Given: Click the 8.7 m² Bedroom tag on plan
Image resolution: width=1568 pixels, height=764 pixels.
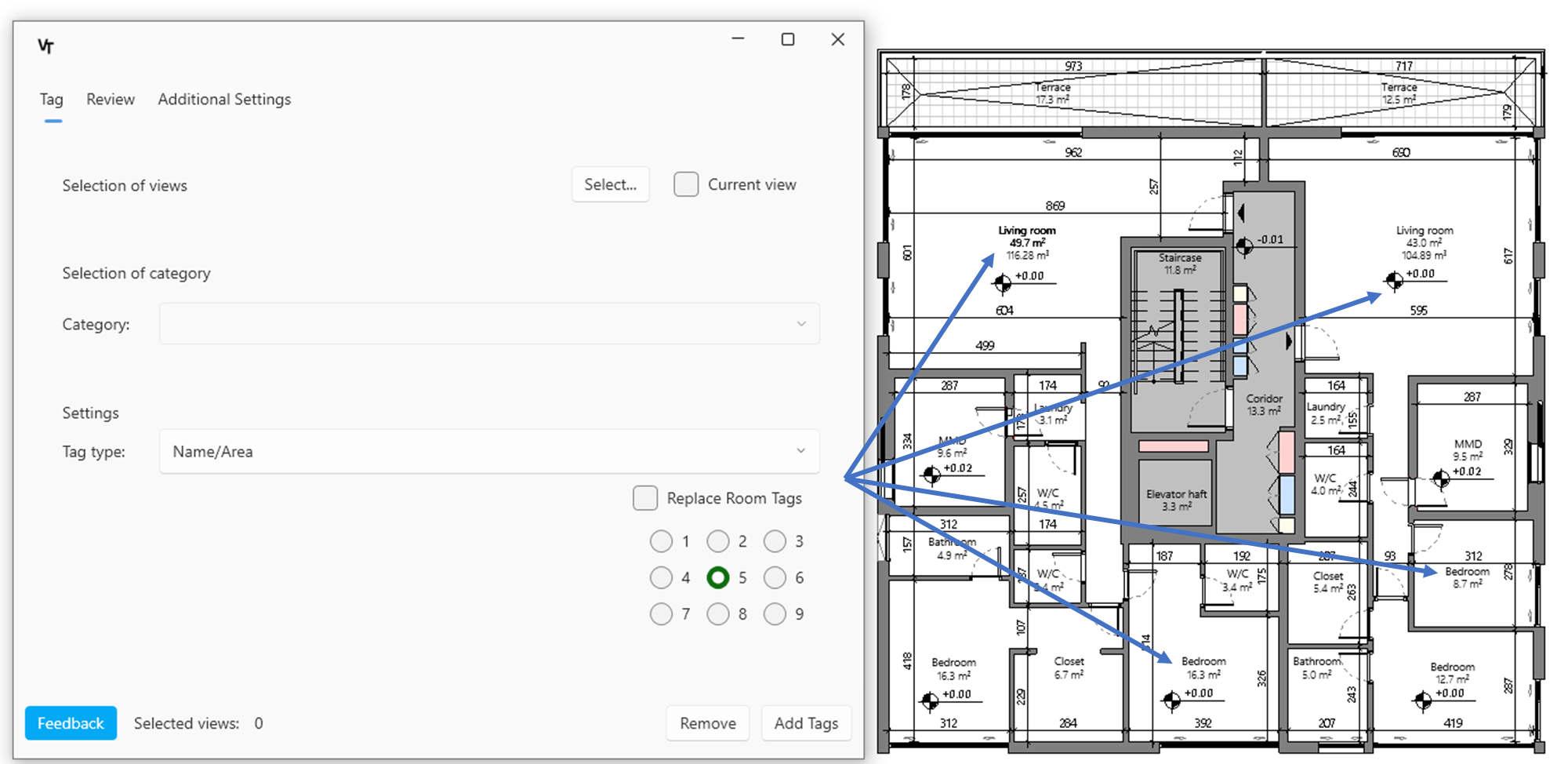Looking at the screenshot, I should (1467, 578).
